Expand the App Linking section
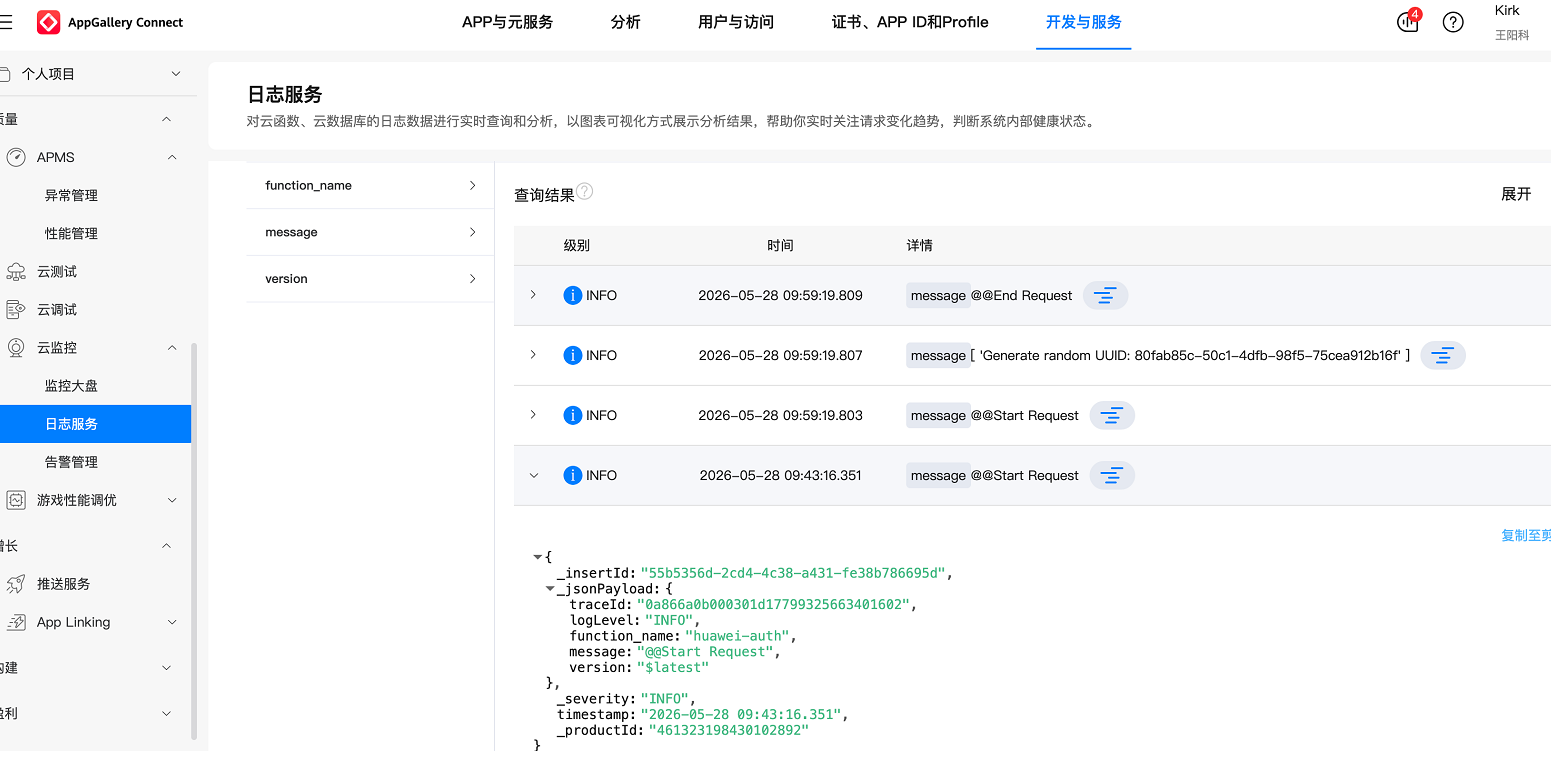 tap(172, 622)
